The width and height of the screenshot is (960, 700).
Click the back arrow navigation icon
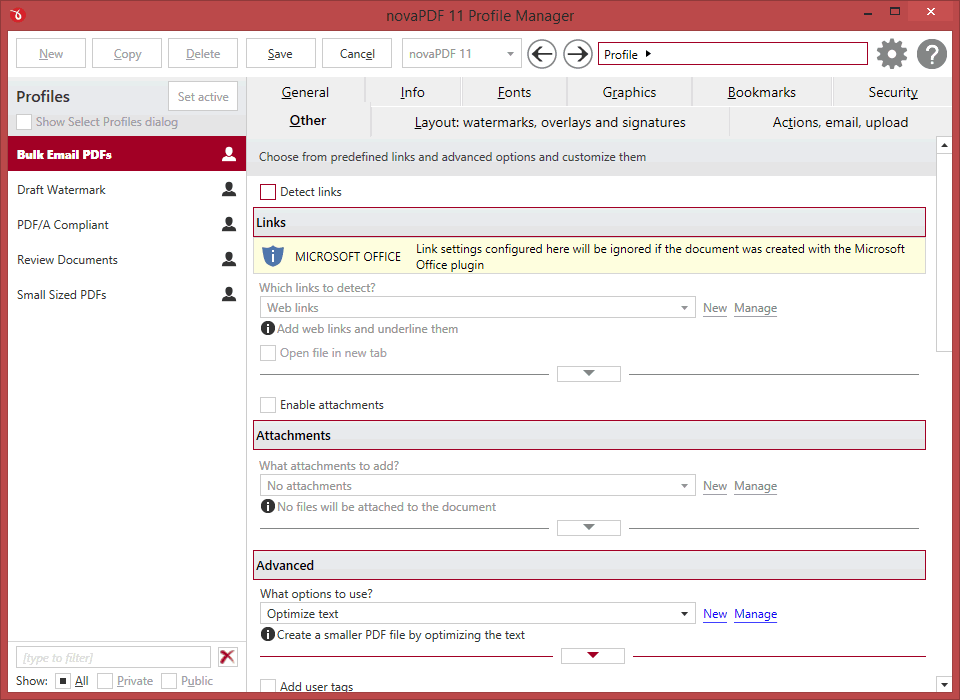tap(542, 54)
